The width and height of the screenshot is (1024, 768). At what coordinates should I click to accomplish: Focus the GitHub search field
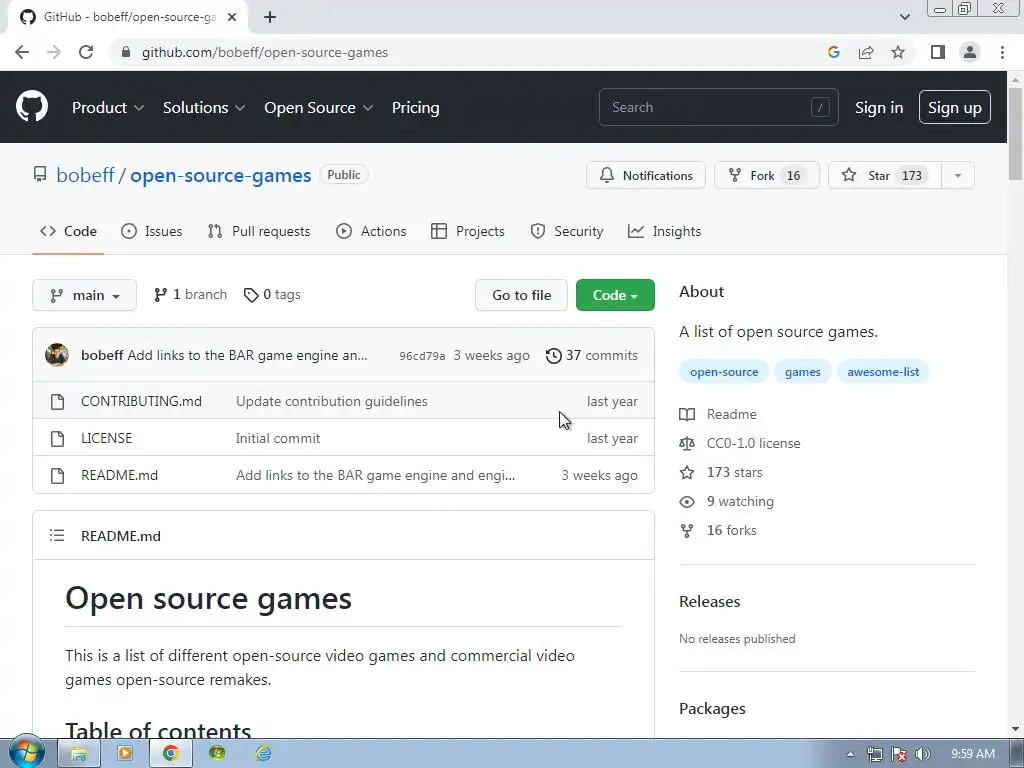[x=718, y=107]
